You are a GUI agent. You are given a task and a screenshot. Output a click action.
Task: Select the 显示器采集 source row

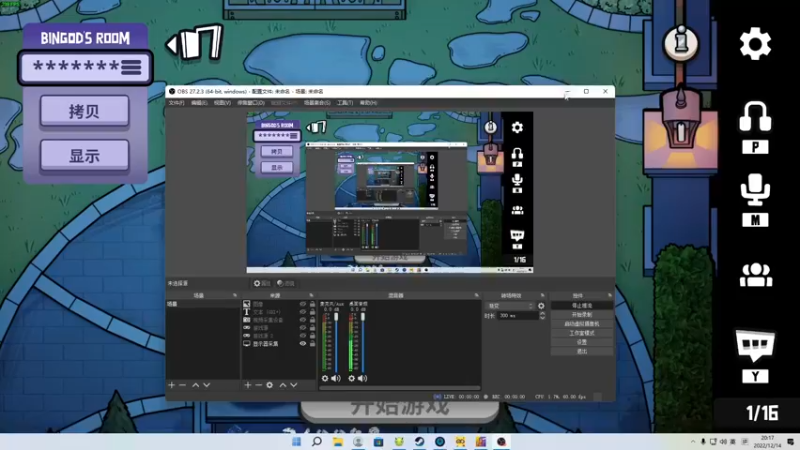(279, 344)
